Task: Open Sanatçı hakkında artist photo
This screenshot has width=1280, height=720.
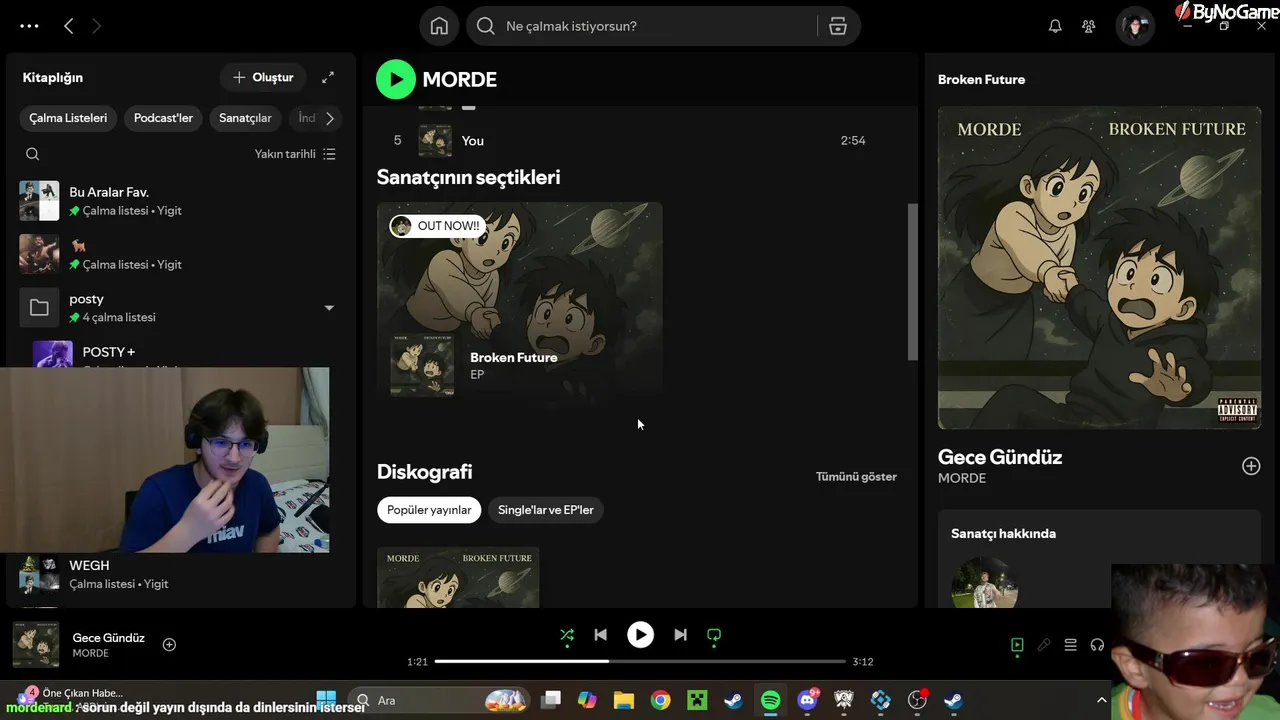Action: click(984, 583)
